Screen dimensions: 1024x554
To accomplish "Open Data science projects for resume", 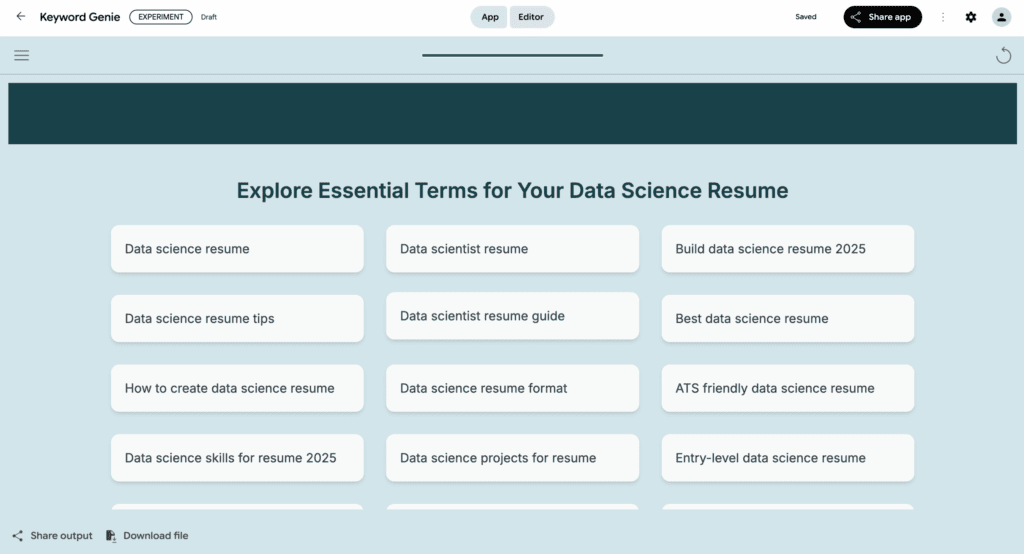I will 512,458.
